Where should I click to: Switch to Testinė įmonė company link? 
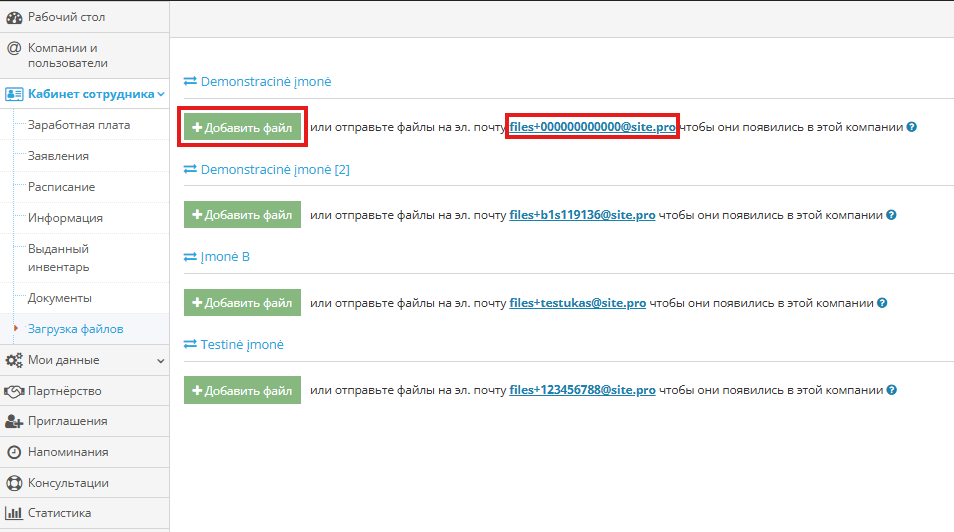242,345
